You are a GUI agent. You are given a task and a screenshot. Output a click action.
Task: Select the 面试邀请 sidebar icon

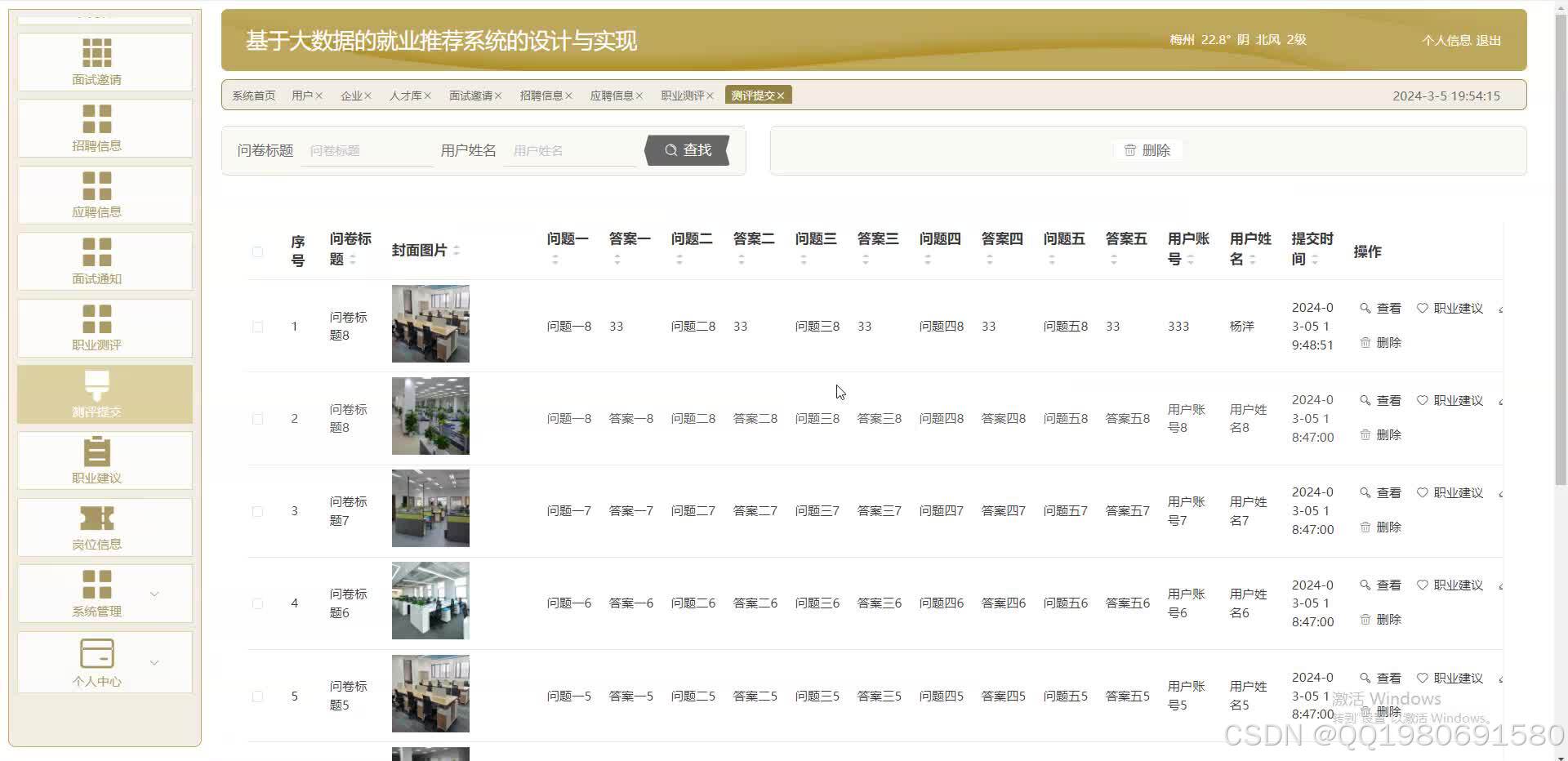pos(97,61)
